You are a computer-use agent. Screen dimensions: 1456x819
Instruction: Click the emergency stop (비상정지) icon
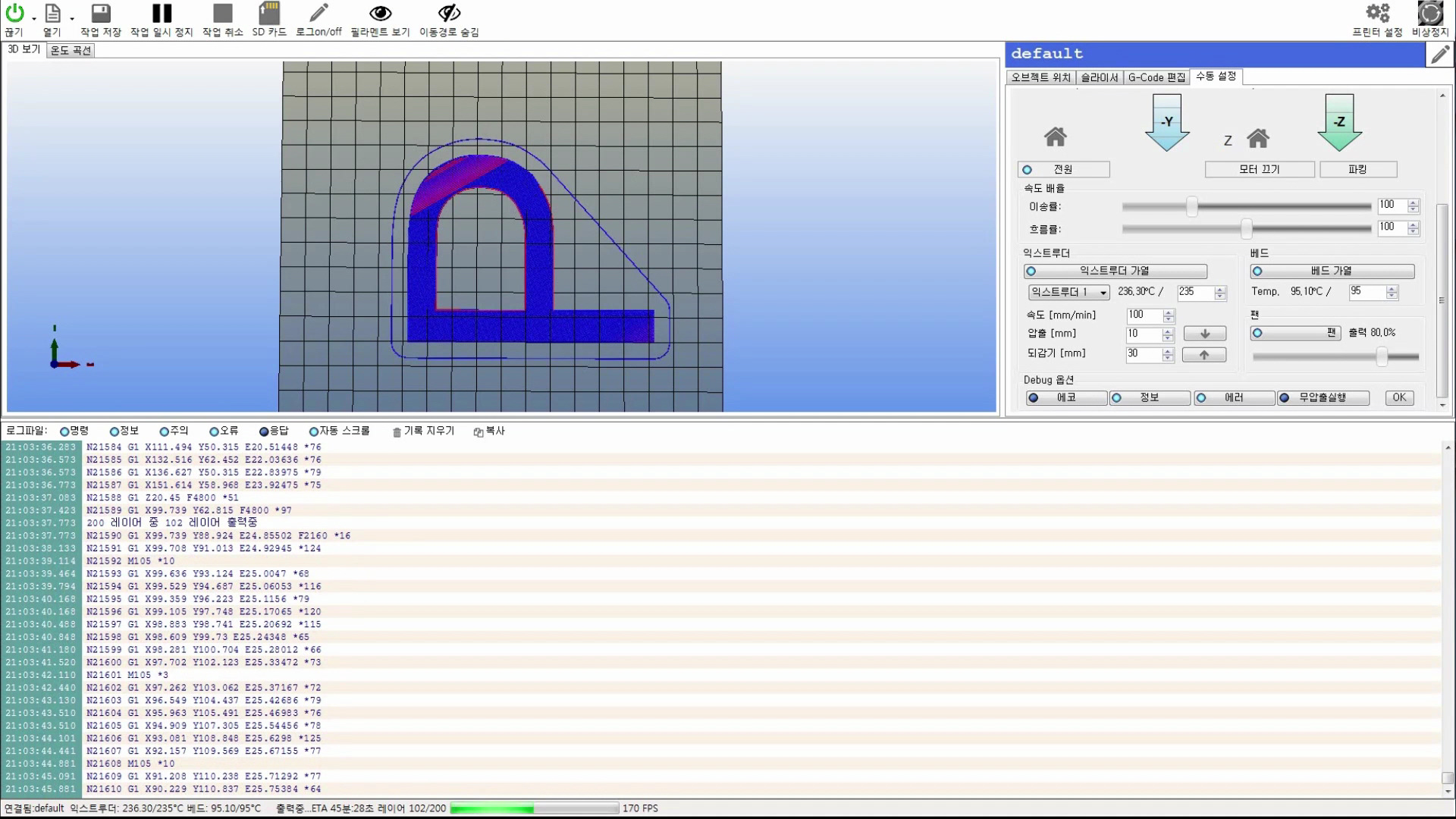1430,13
